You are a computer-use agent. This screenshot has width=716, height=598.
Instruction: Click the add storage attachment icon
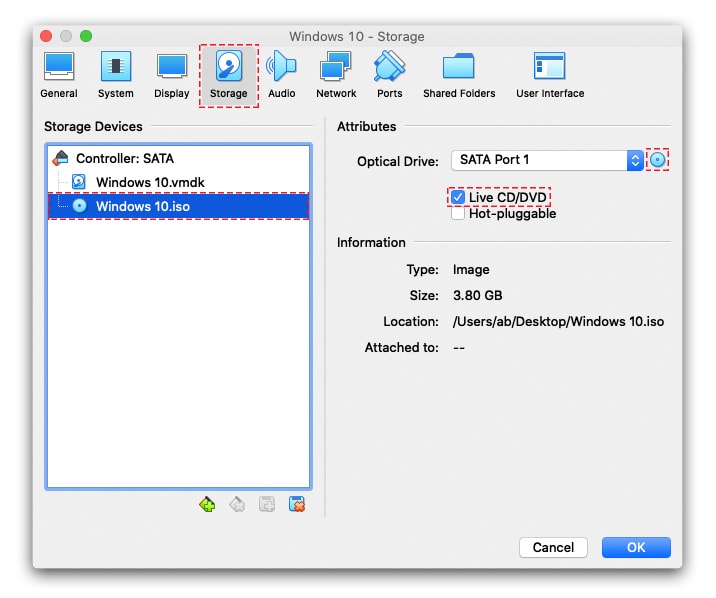267,504
